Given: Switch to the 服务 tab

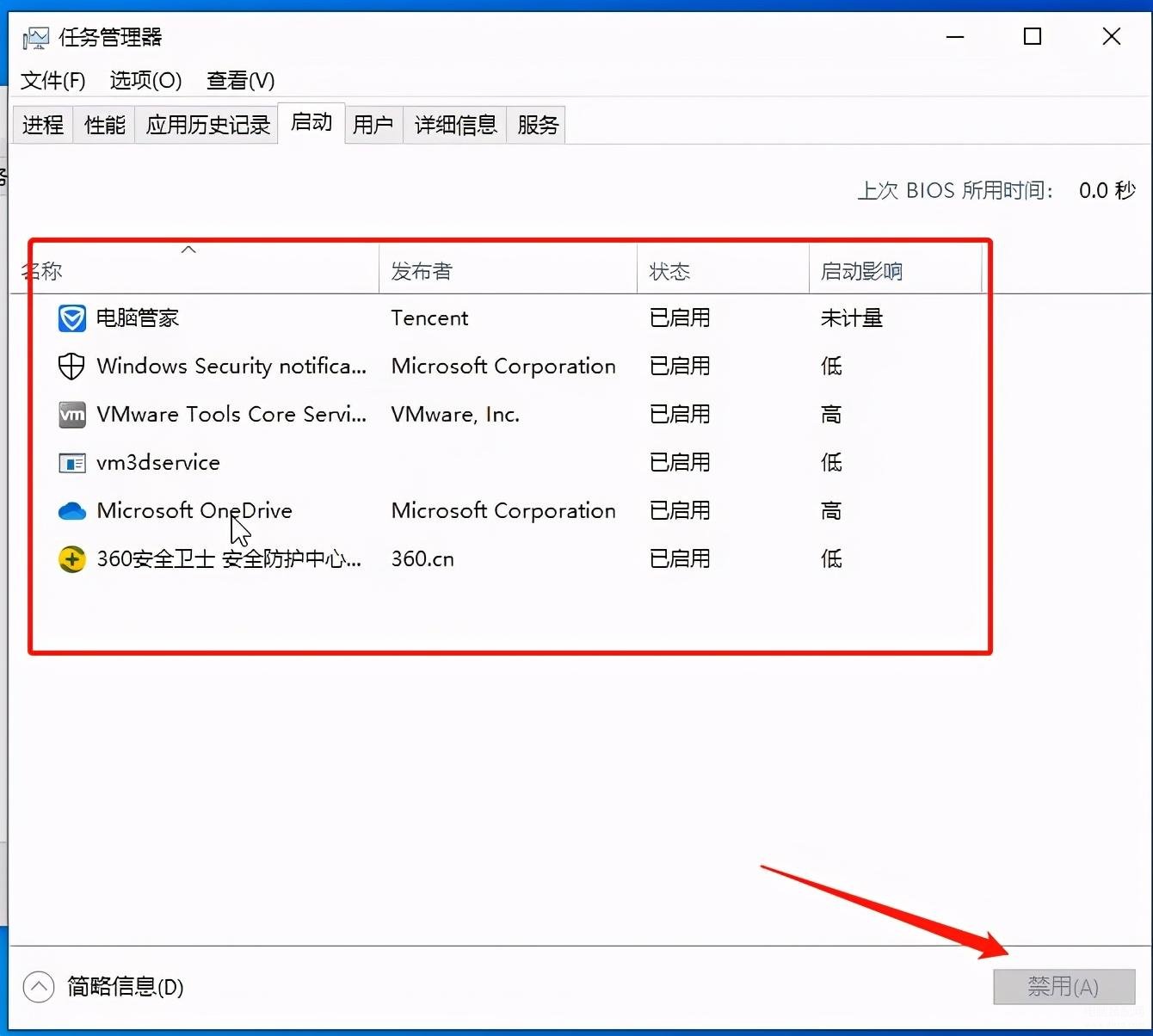Looking at the screenshot, I should (538, 126).
